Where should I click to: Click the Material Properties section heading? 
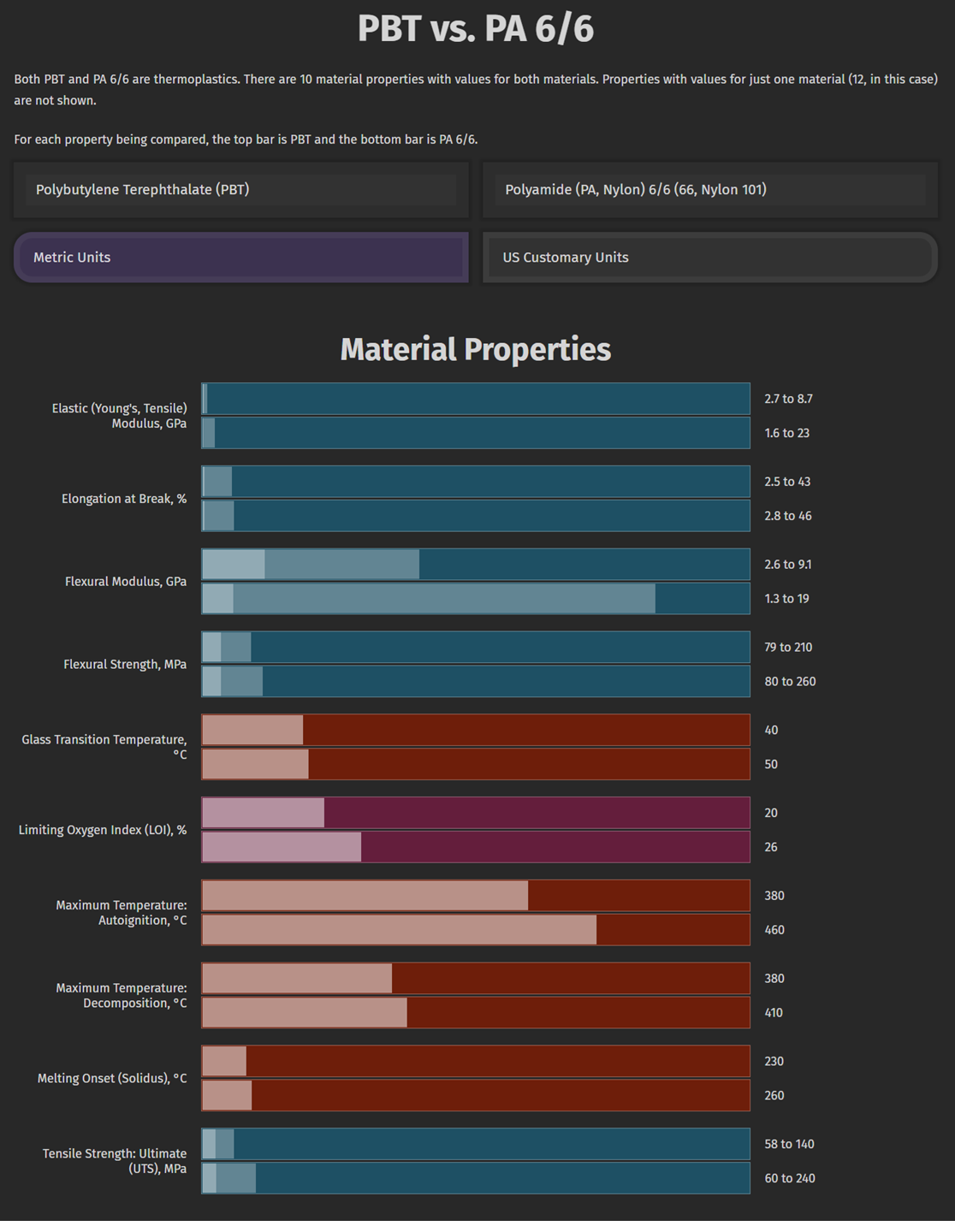point(476,350)
